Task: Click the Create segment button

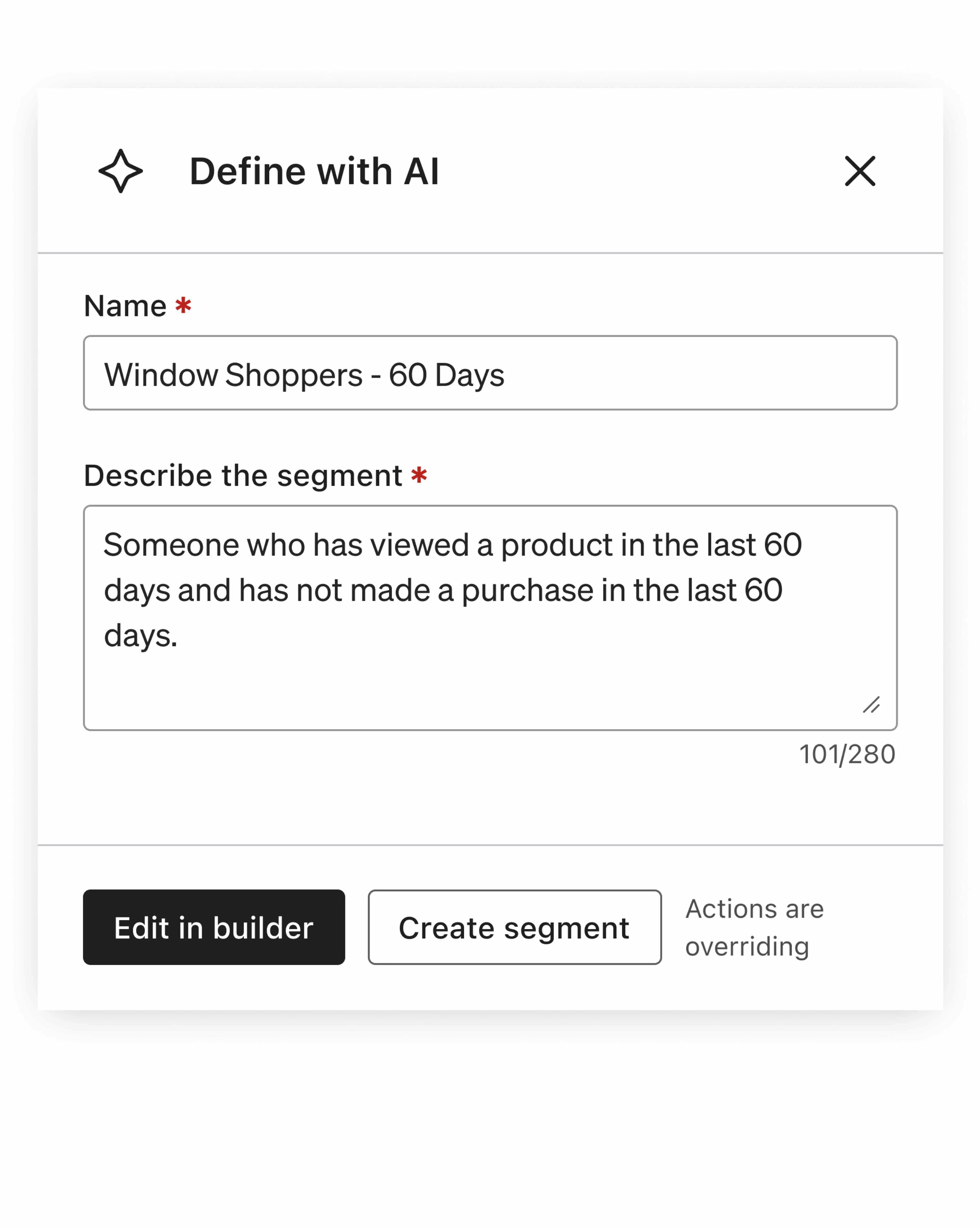Action: [514, 927]
